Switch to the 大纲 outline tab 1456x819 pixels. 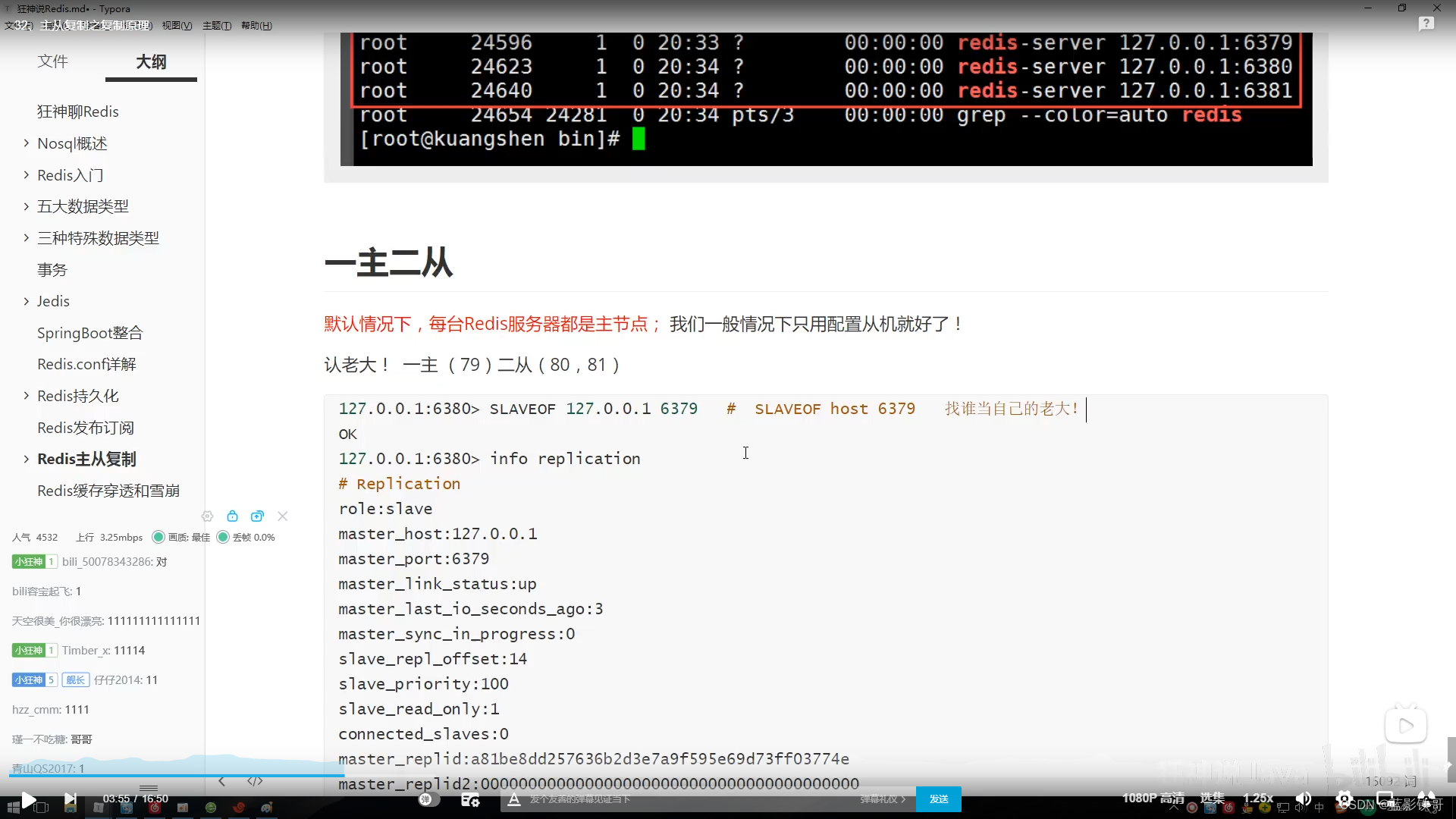[x=151, y=62]
